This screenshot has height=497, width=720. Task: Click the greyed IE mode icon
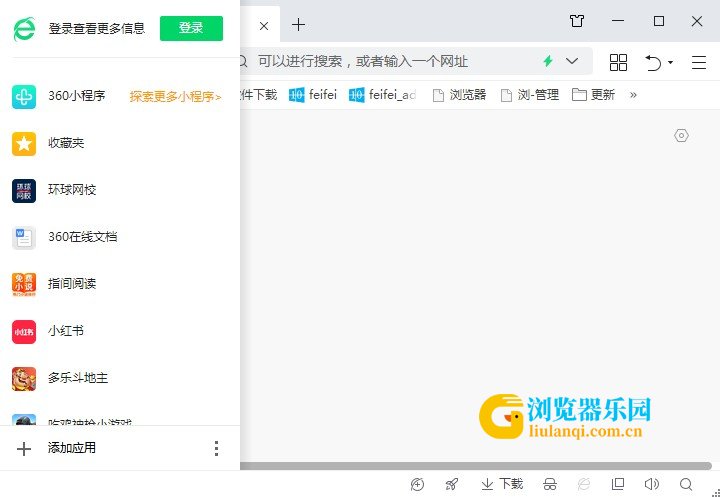coord(584,484)
